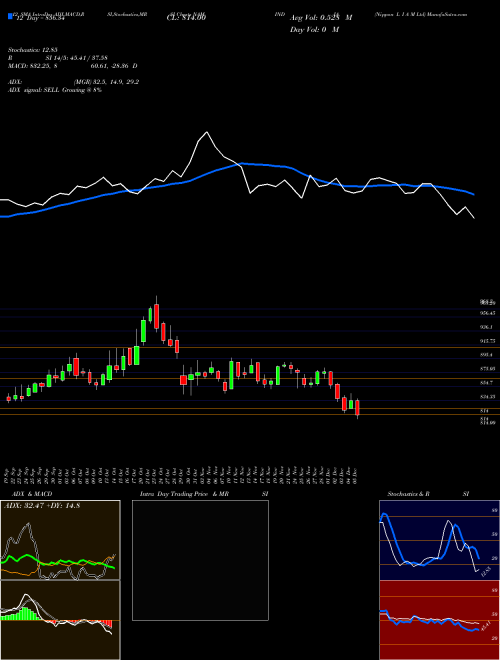
Task: Click the MunafaSutra.com watermark link at top right
Action: tap(447, 14)
